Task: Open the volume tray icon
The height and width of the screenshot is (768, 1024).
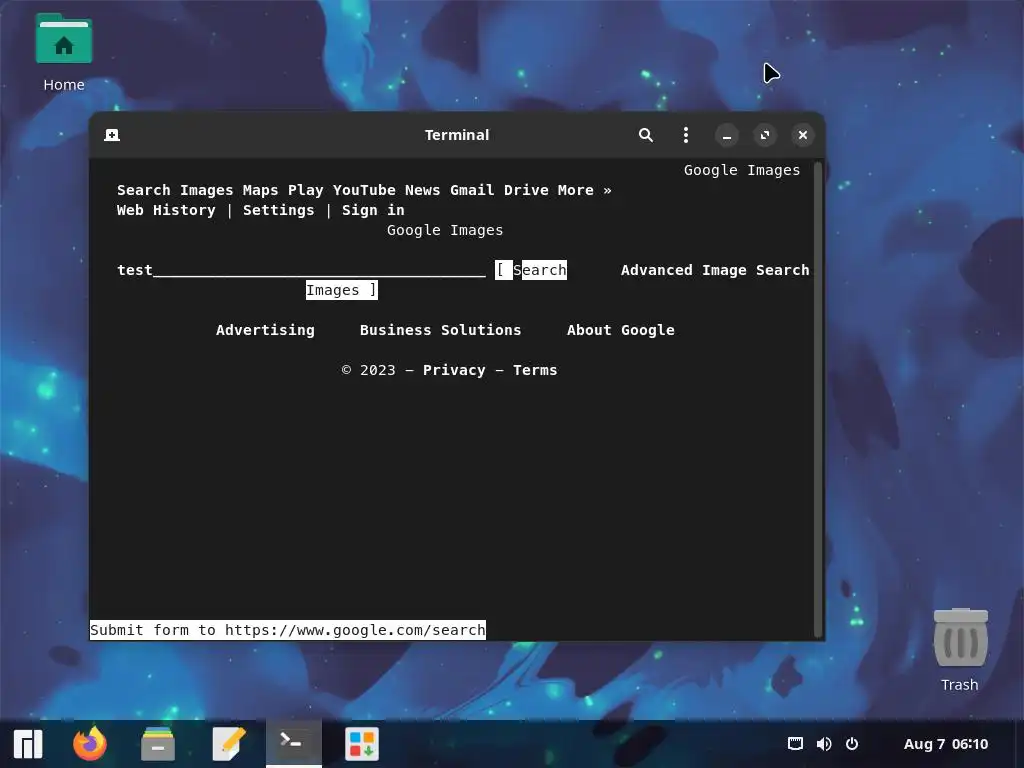Action: [824, 744]
